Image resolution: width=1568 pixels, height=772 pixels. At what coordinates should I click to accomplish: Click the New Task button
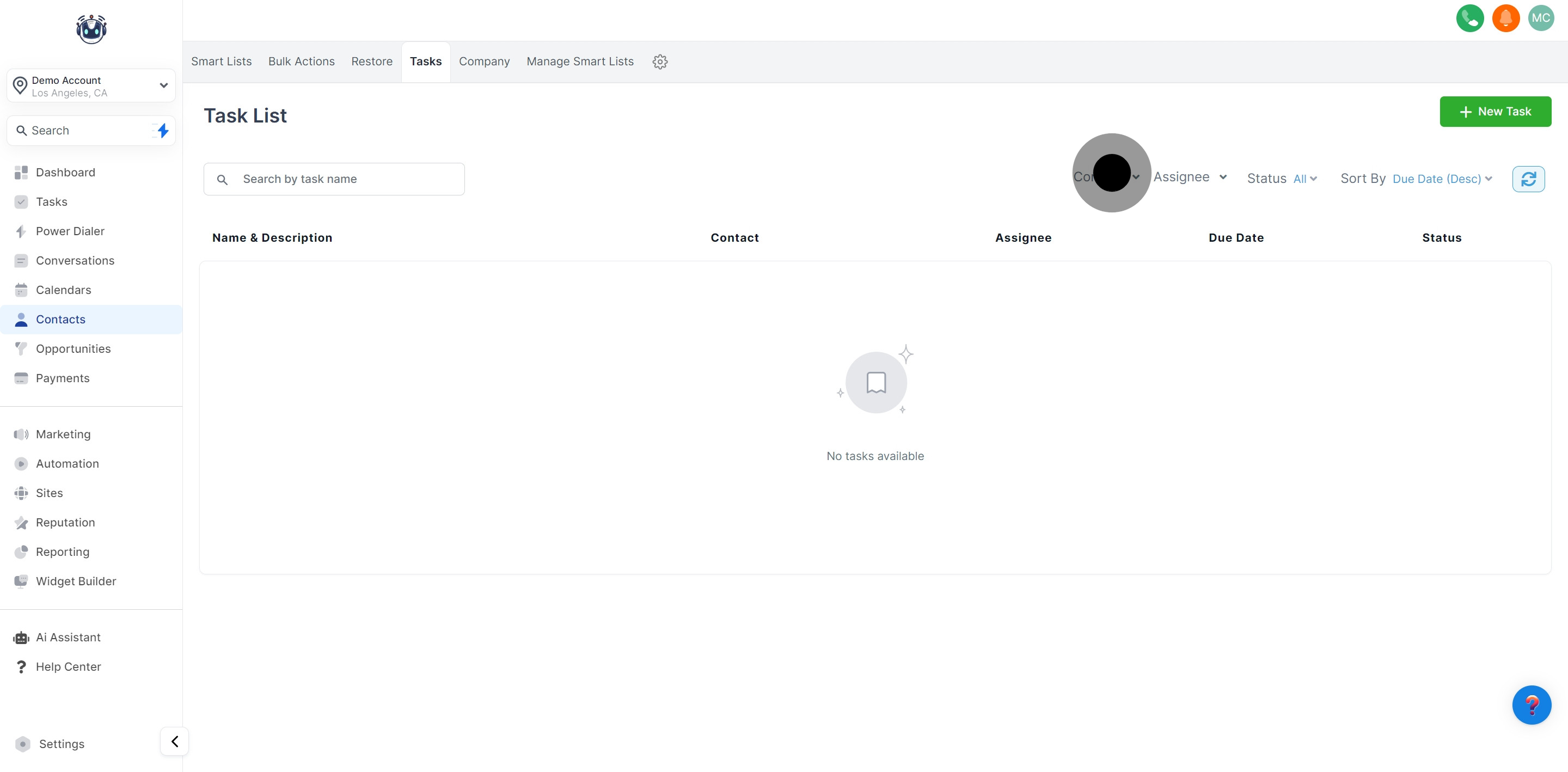[x=1496, y=112]
